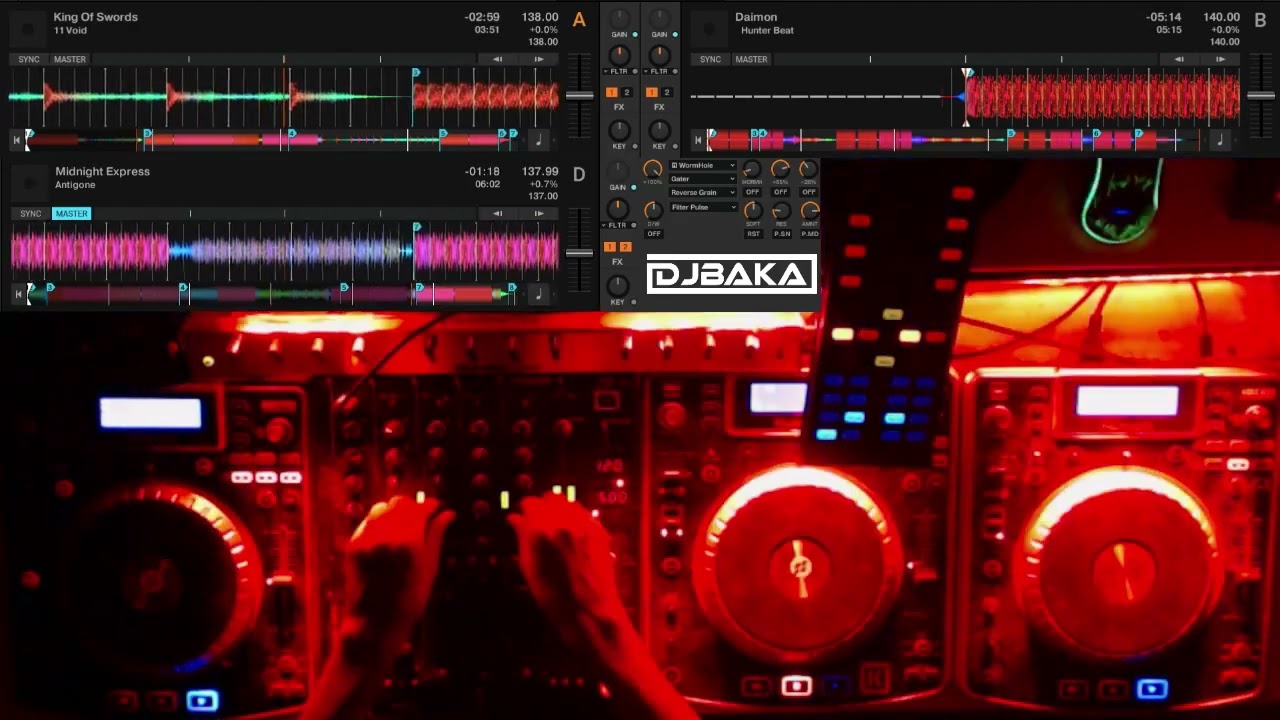
Task: Click Deck B tempo fader handle
Action: [1260, 95]
